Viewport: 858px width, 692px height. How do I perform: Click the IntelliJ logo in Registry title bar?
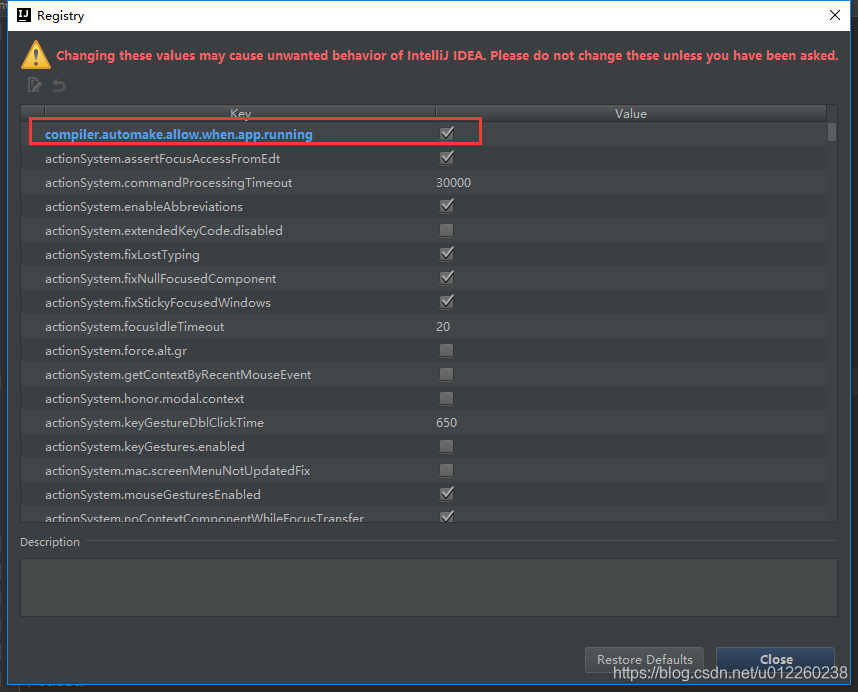coord(24,15)
